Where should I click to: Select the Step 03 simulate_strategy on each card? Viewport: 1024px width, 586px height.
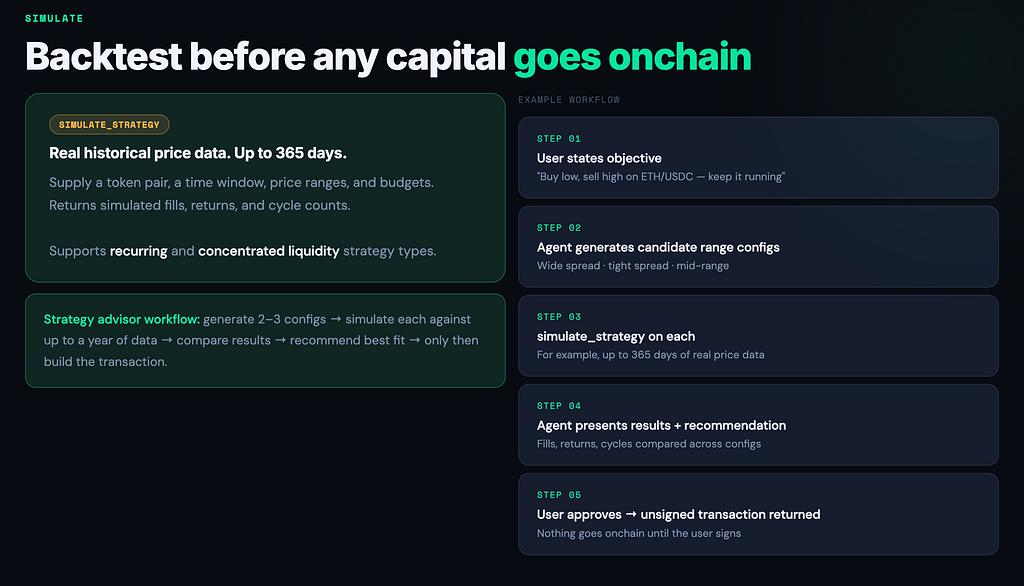coord(758,336)
